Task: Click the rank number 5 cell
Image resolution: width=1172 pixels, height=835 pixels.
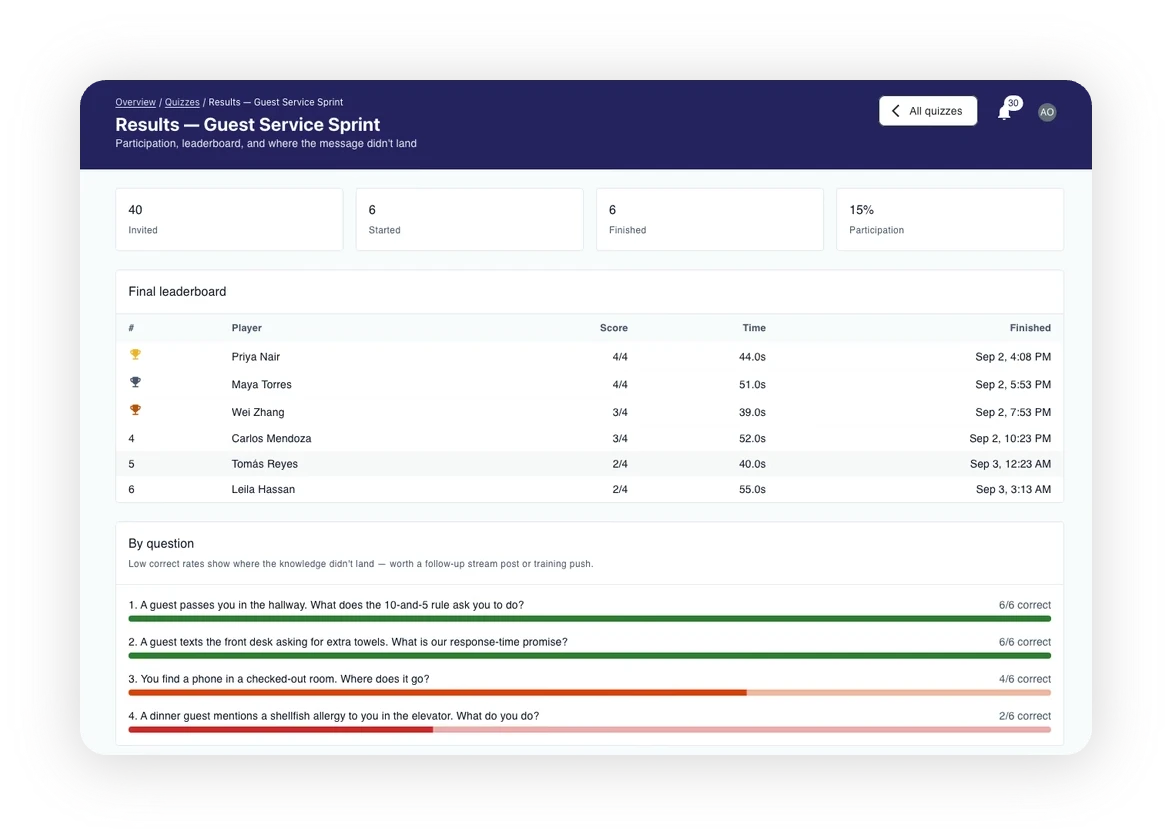Action: tap(132, 464)
